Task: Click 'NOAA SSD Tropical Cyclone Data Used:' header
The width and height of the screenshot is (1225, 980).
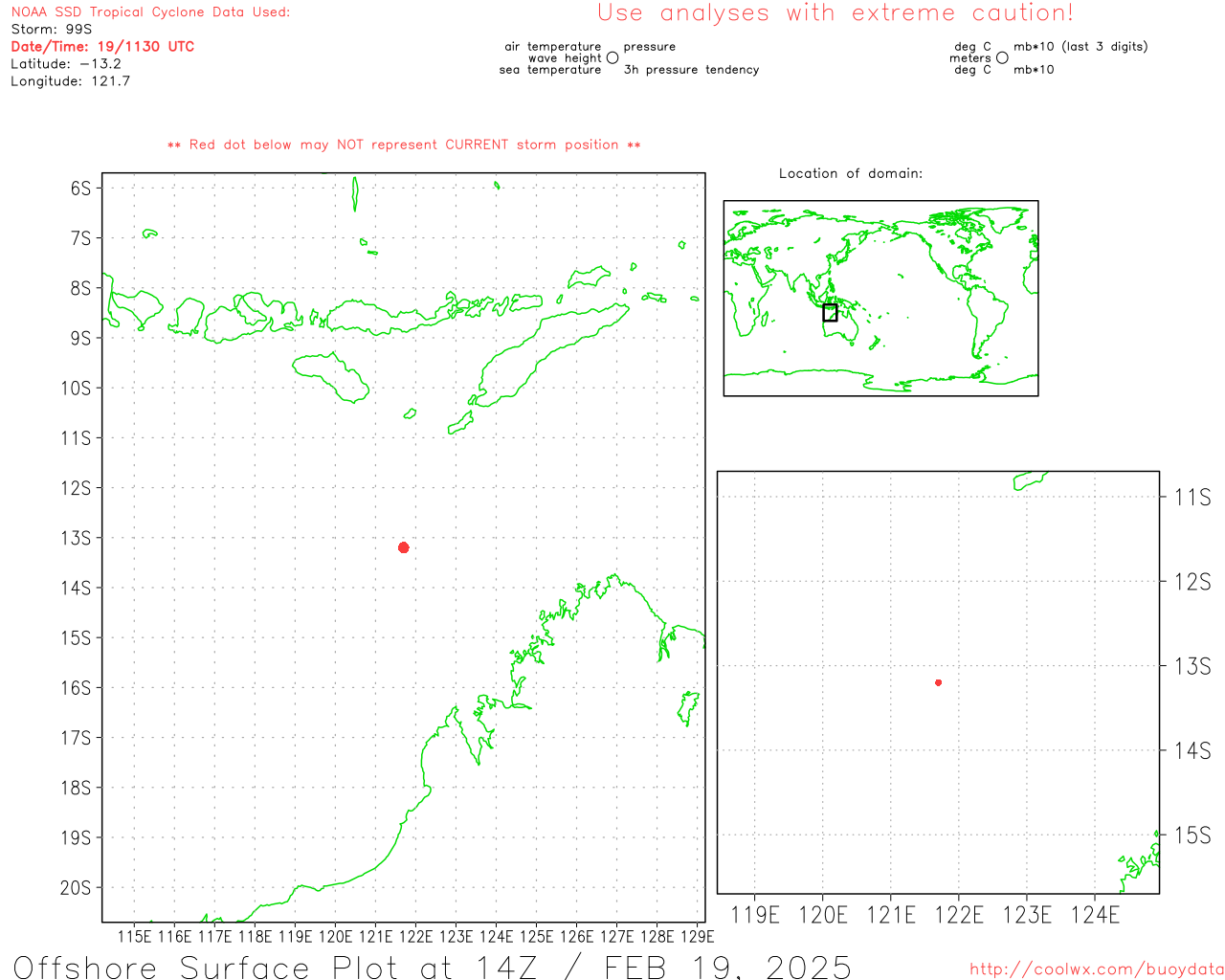Action: point(150,12)
